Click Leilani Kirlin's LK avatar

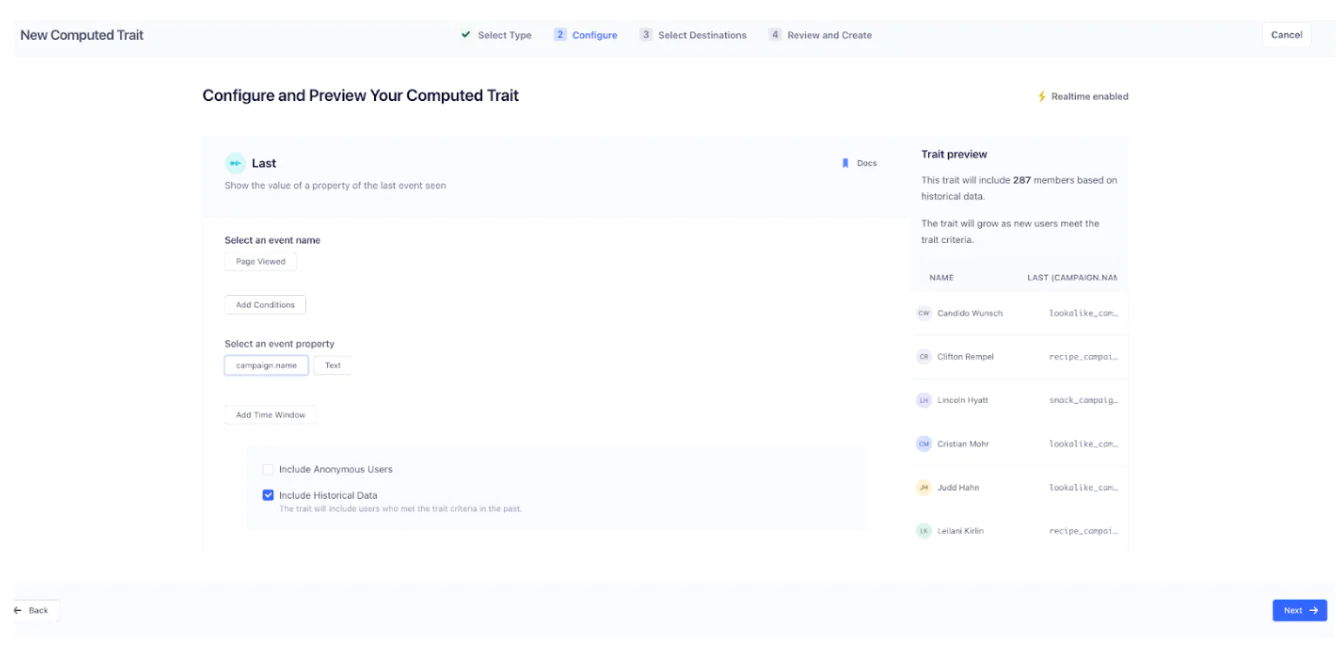[923, 531]
